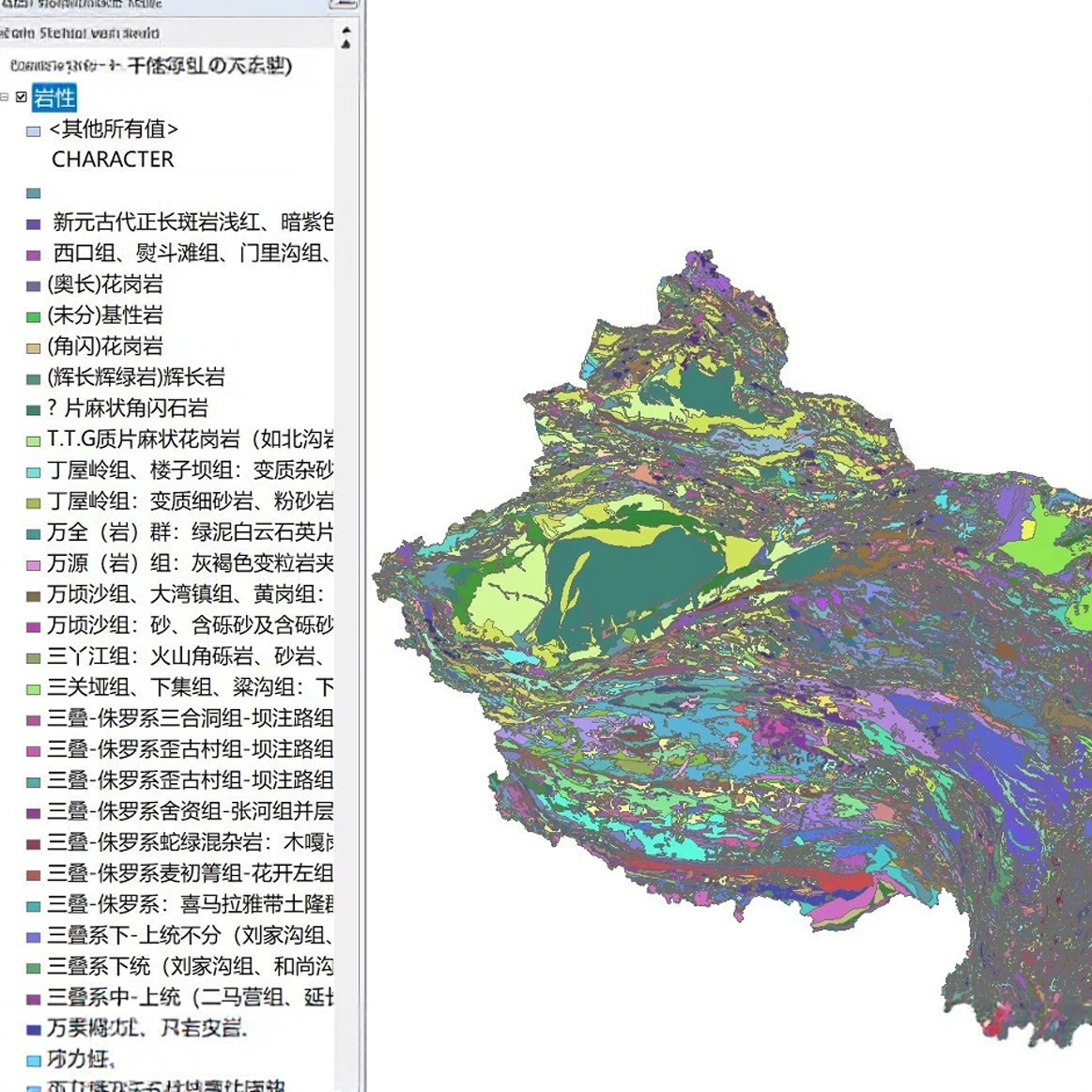Click the 丁屋岭组、楼子坝组 symbol patch
Image resolution: width=1092 pixels, height=1092 pixels.
pos(33,470)
